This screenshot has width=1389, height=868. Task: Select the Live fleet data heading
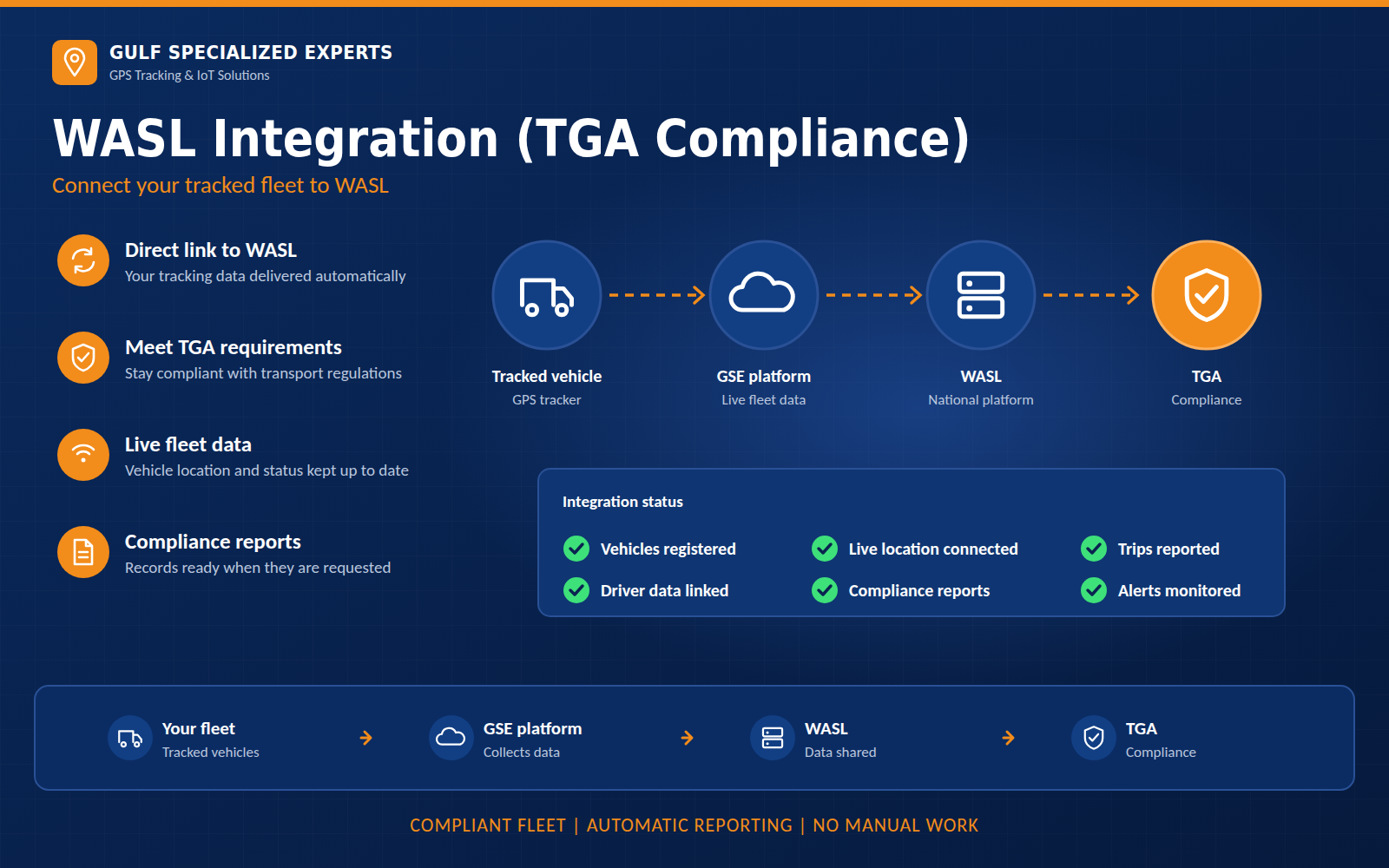coord(188,444)
